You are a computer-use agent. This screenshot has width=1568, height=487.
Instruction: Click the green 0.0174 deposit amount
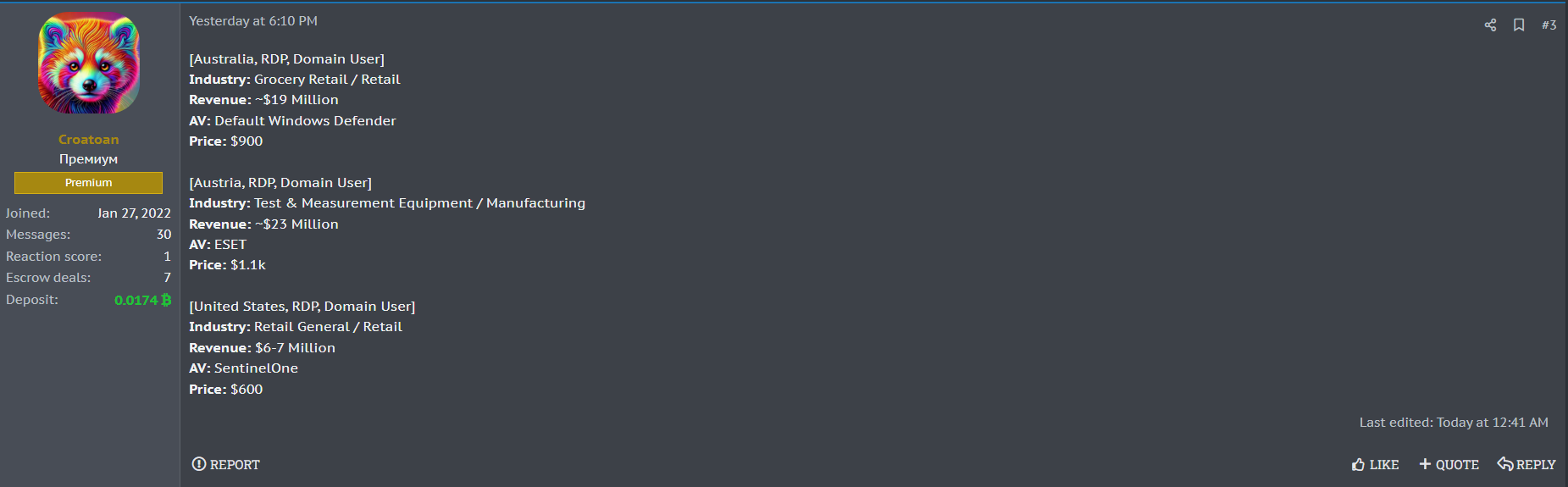tap(136, 300)
